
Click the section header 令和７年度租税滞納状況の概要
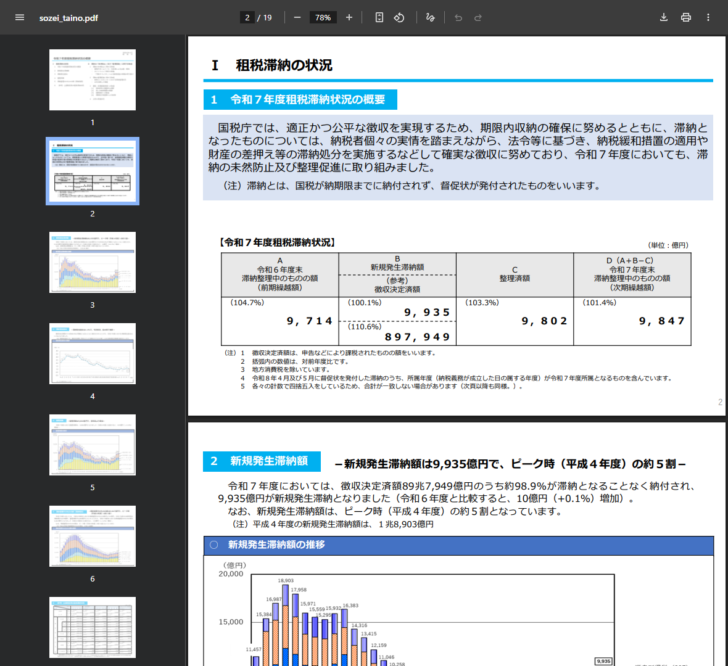point(300,99)
